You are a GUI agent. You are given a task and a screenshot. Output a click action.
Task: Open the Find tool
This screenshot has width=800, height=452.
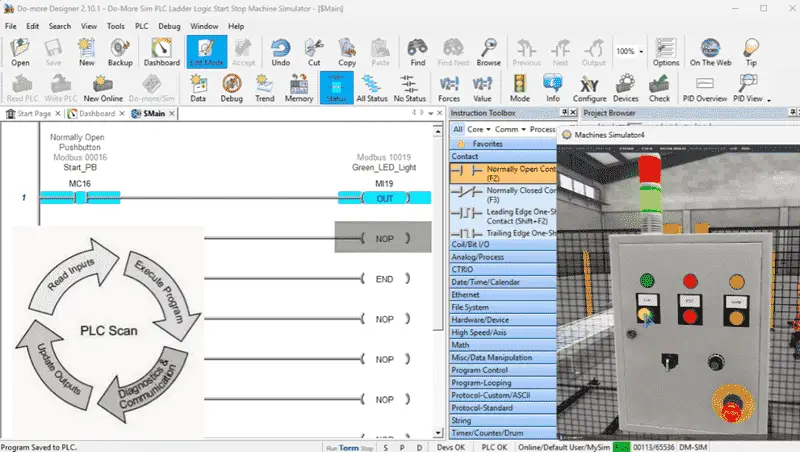coord(417,52)
